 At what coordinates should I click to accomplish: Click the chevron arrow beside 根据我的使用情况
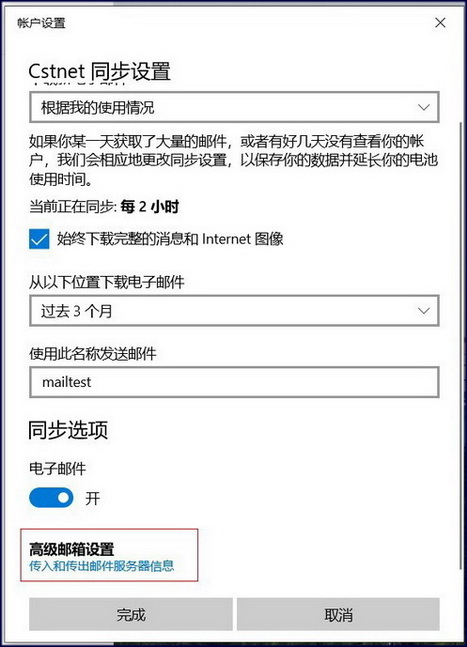[x=424, y=107]
